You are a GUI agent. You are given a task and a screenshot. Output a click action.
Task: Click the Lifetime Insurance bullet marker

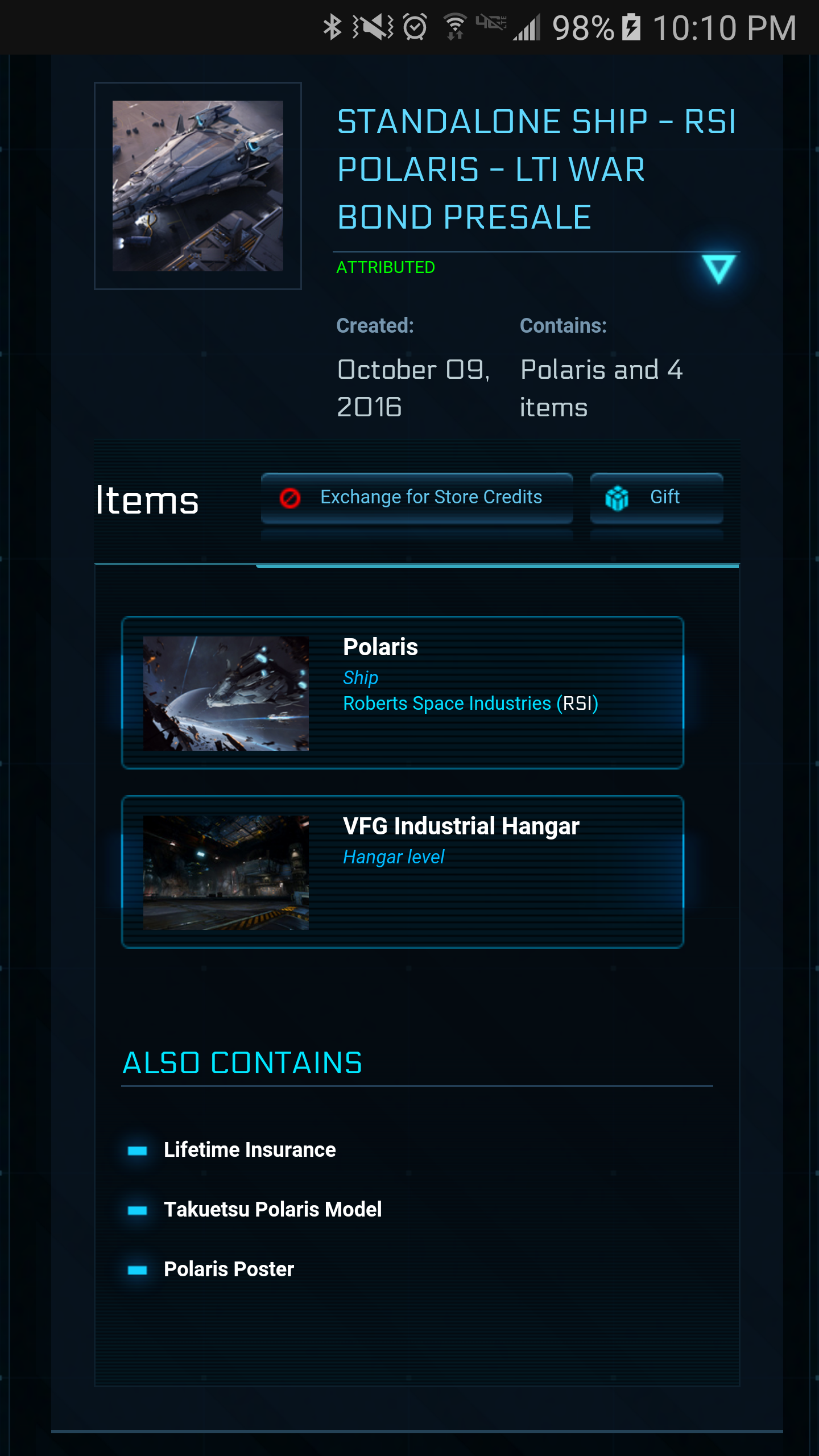point(138,1151)
